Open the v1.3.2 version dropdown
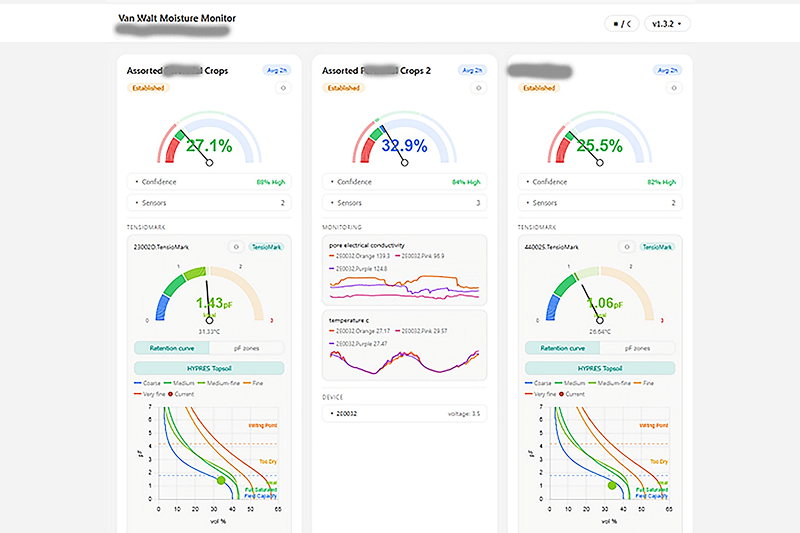 pos(667,23)
